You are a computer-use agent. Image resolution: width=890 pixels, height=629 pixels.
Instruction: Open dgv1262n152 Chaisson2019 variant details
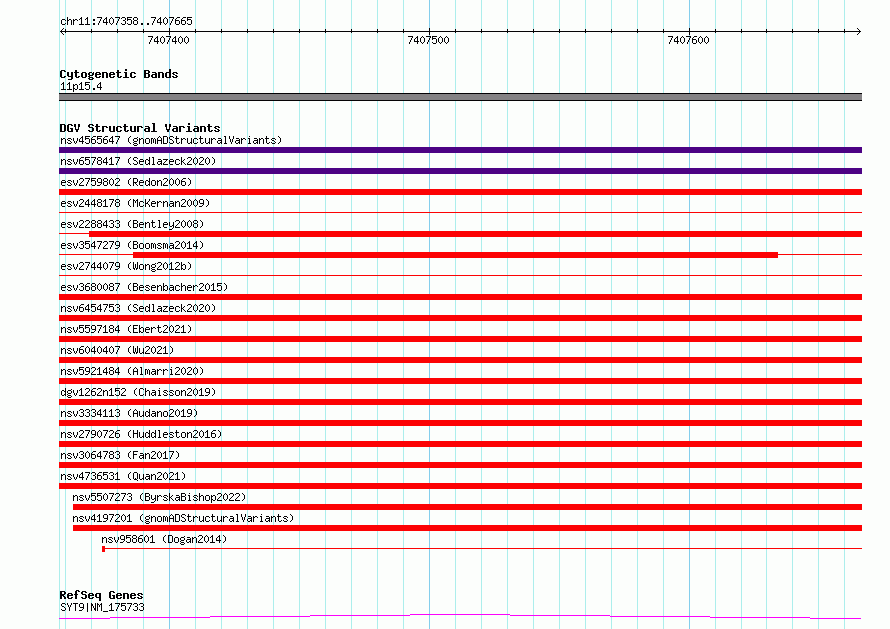tap(138, 392)
